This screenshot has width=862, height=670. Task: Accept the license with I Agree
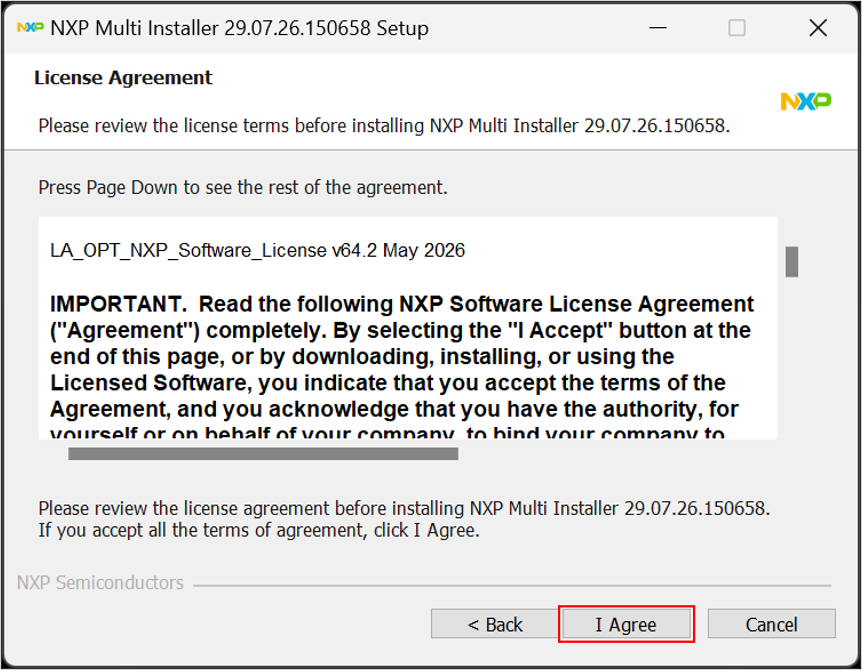(626, 624)
